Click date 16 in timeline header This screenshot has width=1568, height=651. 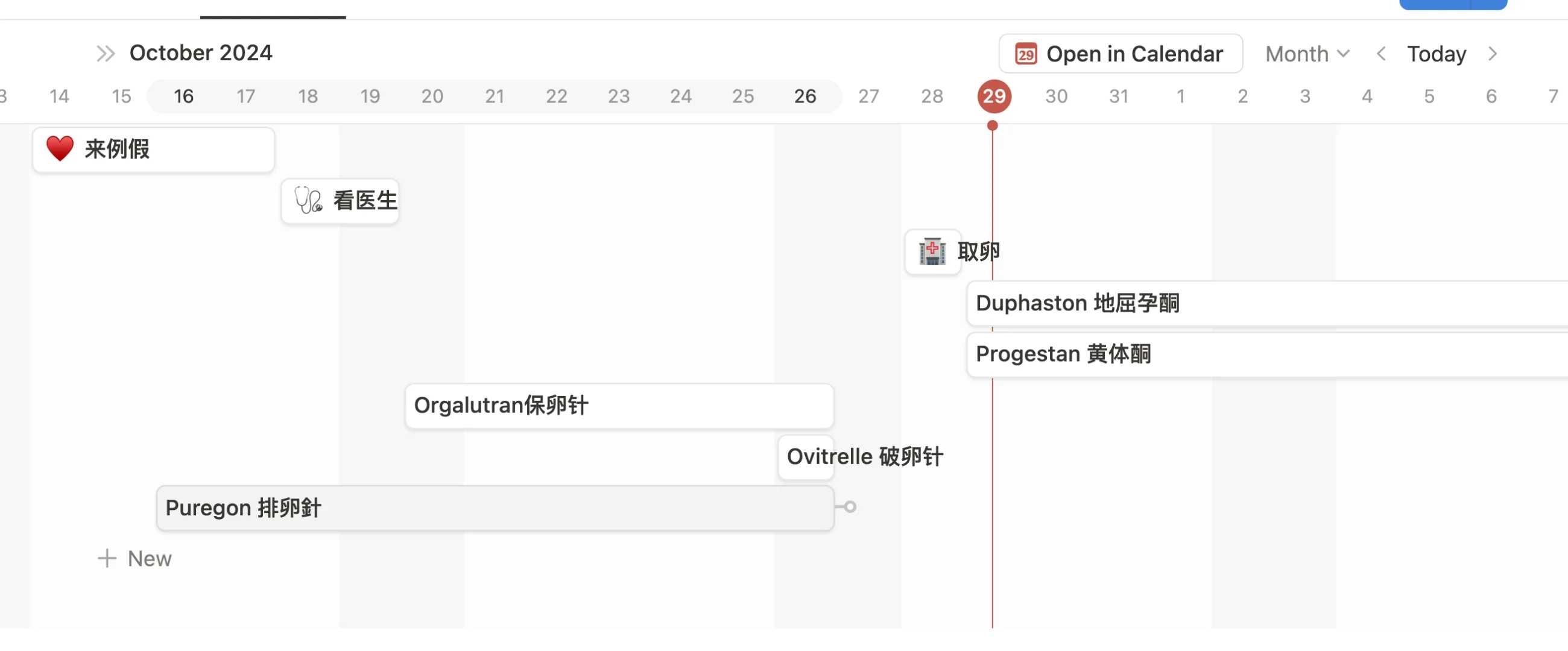pos(183,96)
